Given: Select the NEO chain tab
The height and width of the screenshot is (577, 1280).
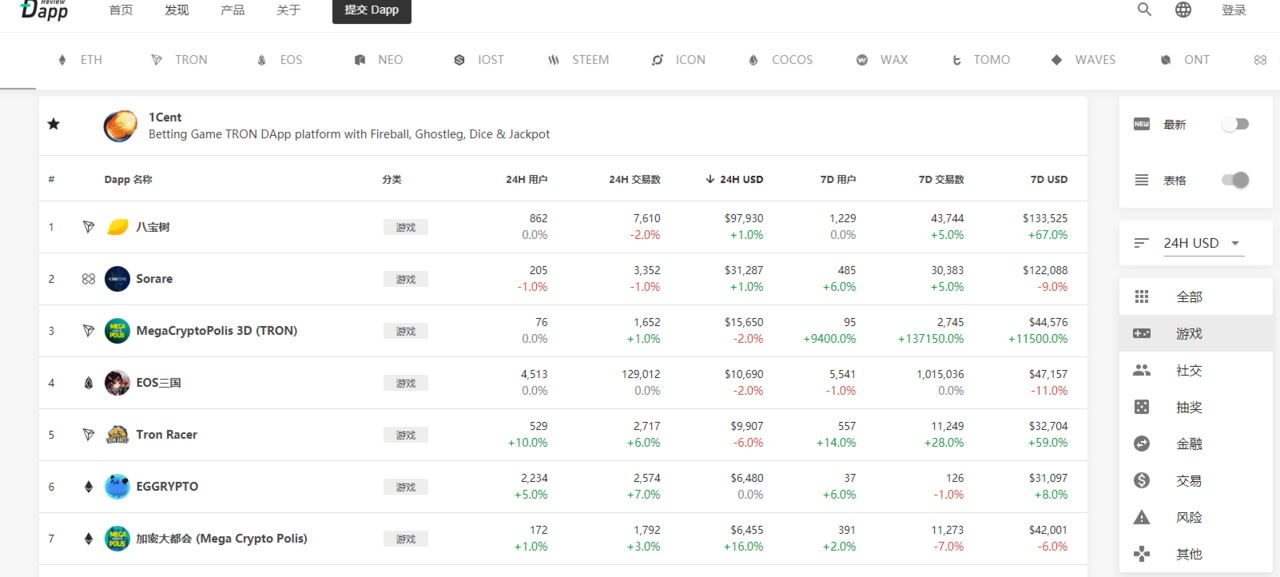Looking at the screenshot, I should click(379, 60).
